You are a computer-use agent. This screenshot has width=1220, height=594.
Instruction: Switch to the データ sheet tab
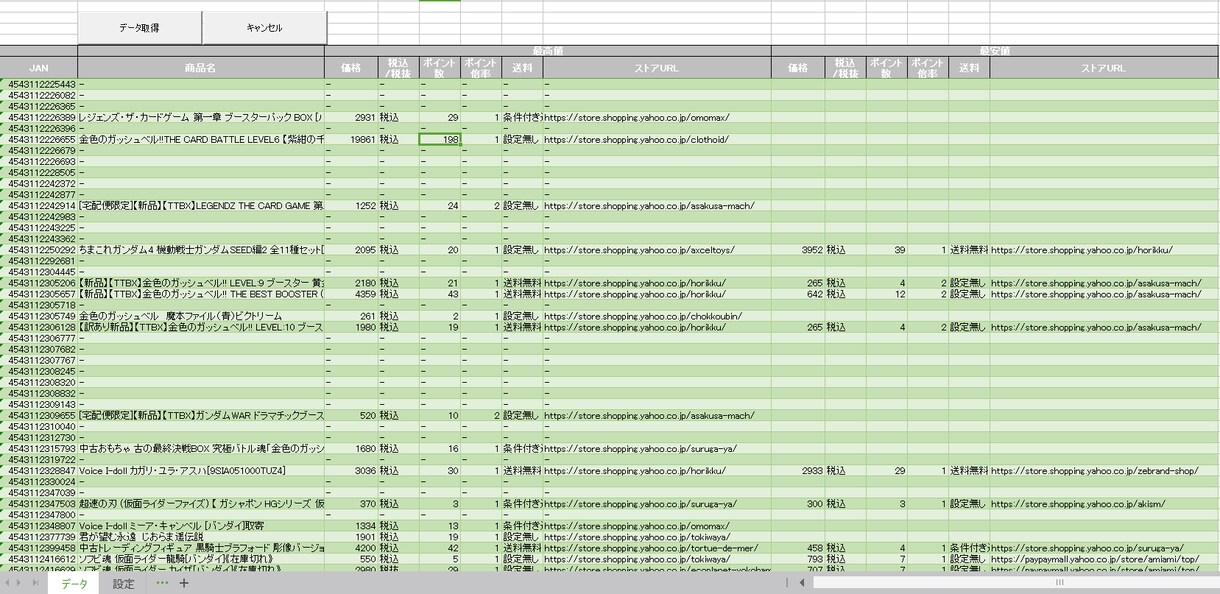click(74, 584)
